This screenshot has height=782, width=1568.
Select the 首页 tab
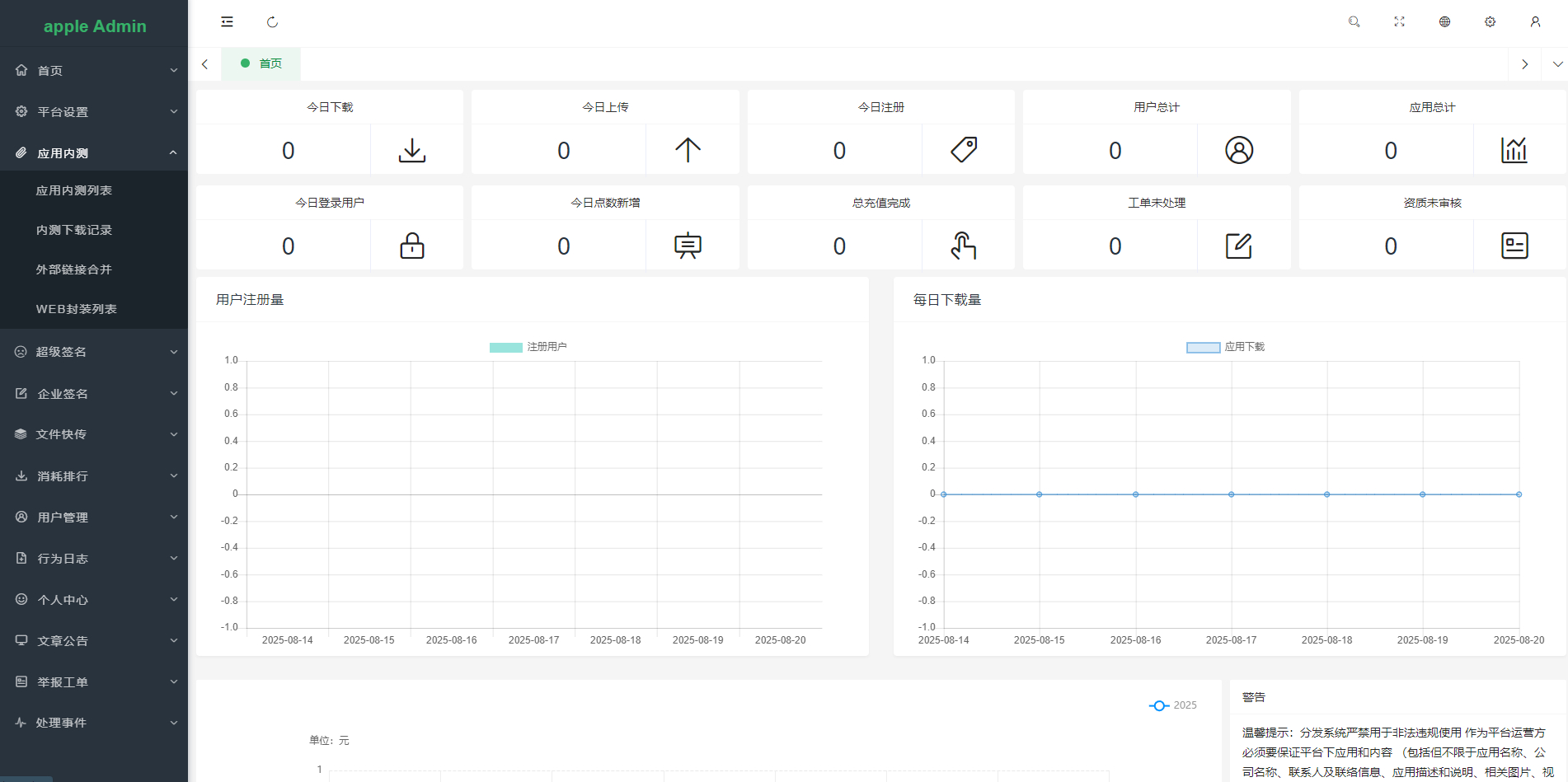coord(261,64)
